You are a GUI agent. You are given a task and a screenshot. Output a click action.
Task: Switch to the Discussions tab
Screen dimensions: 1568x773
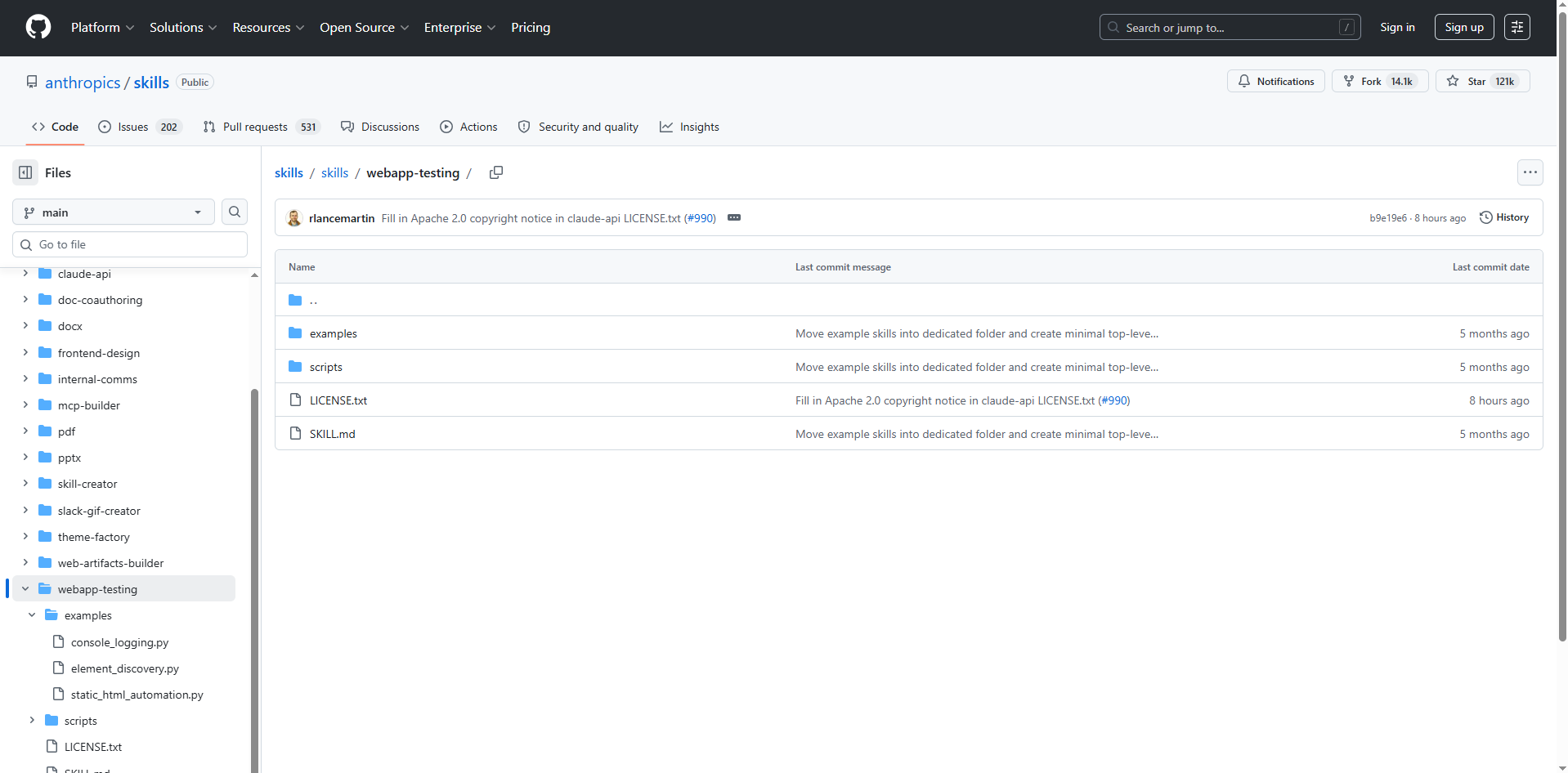[380, 127]
